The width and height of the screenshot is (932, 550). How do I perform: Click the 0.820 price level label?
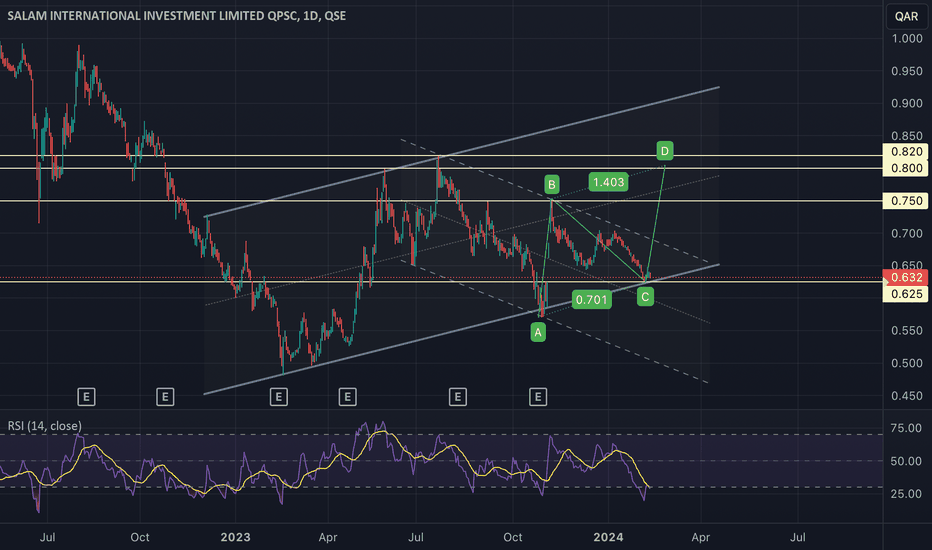coord(906,152)
